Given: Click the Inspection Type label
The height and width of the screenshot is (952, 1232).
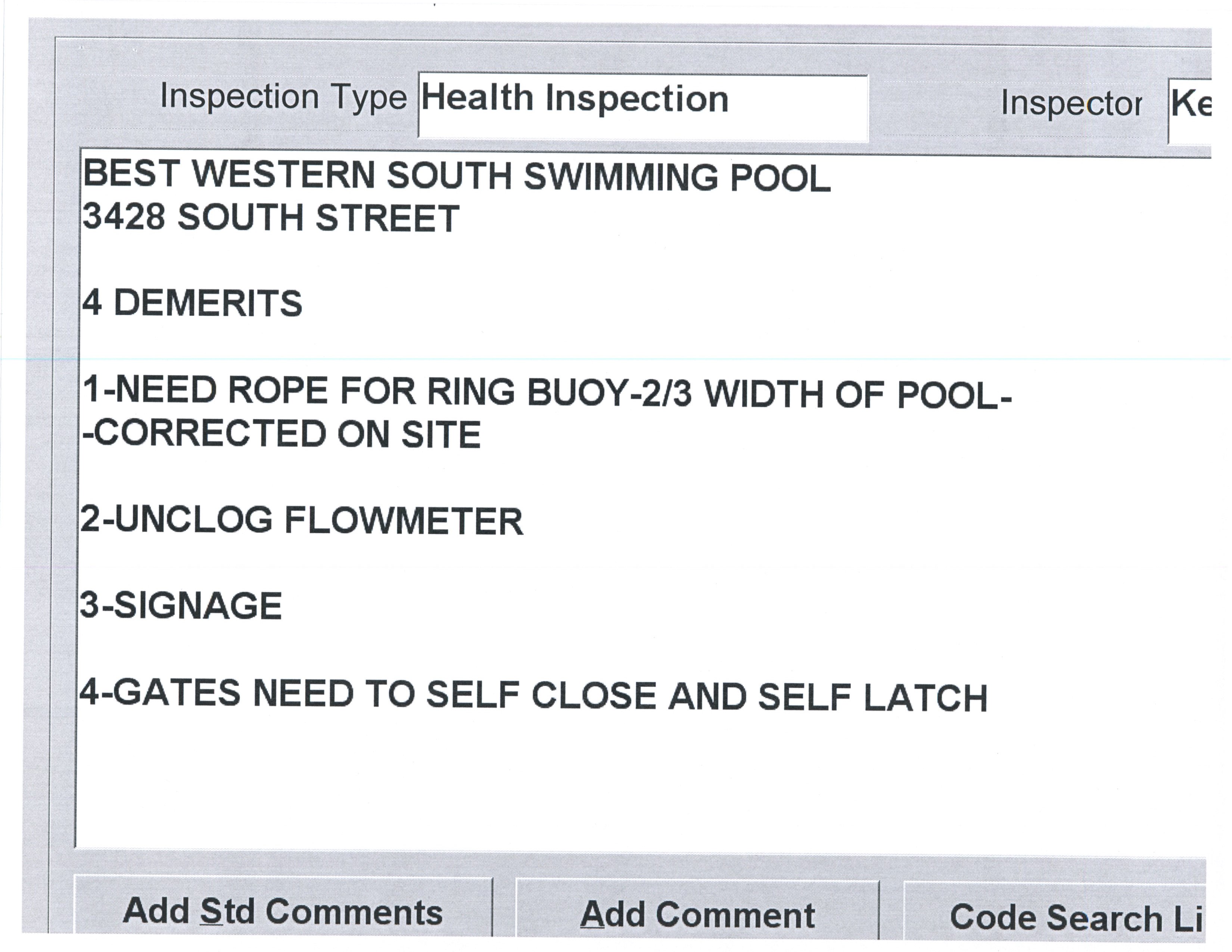Looking at the screenshot, I should click(283, 97).
